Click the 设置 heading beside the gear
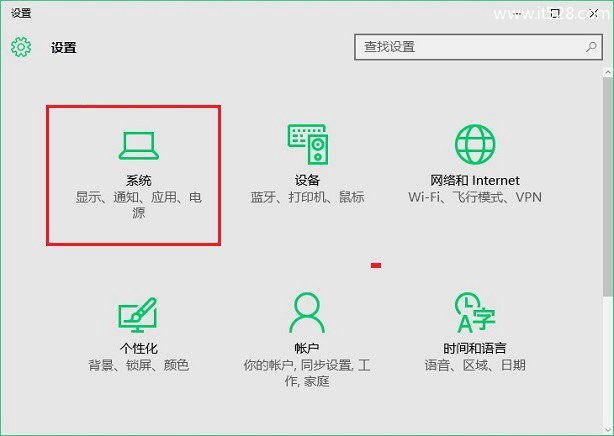Screen dimensions: 614x436 click(x=63, y=48)
